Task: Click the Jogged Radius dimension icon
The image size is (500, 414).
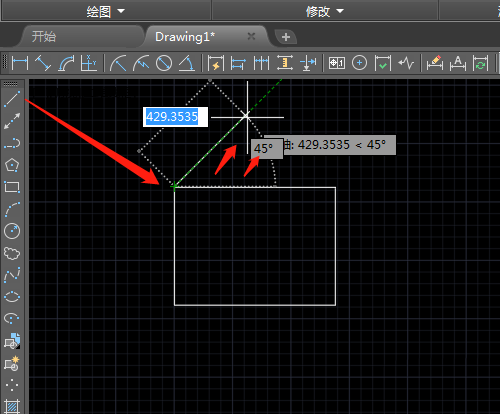Action: click(x=141, y=63)
